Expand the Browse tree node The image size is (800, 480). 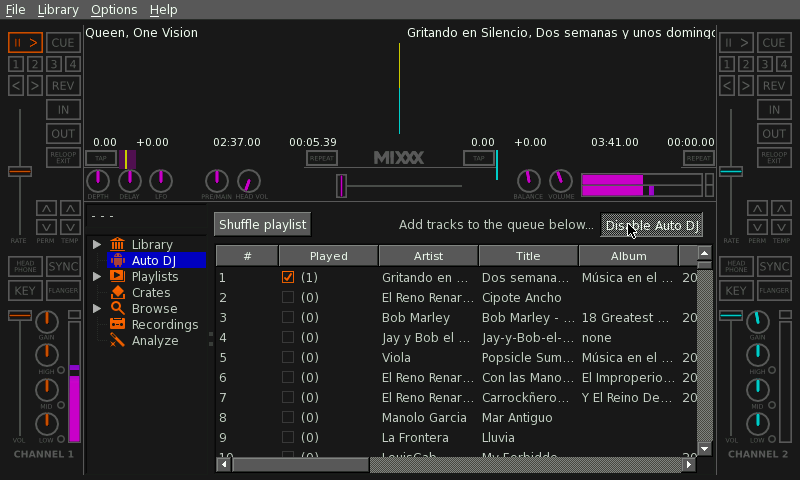point(96,309)
